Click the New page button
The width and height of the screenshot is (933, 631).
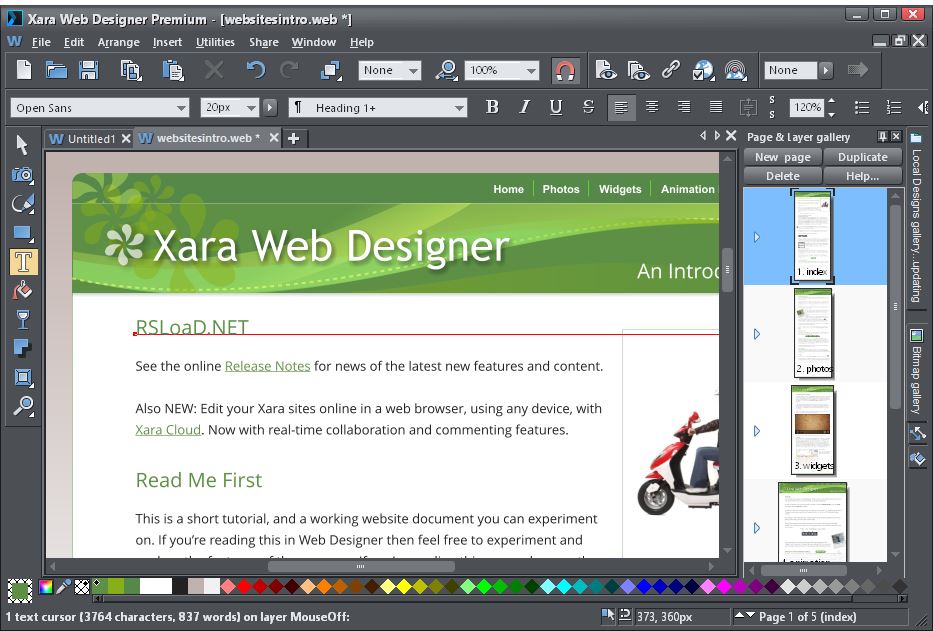coord(782,157)
